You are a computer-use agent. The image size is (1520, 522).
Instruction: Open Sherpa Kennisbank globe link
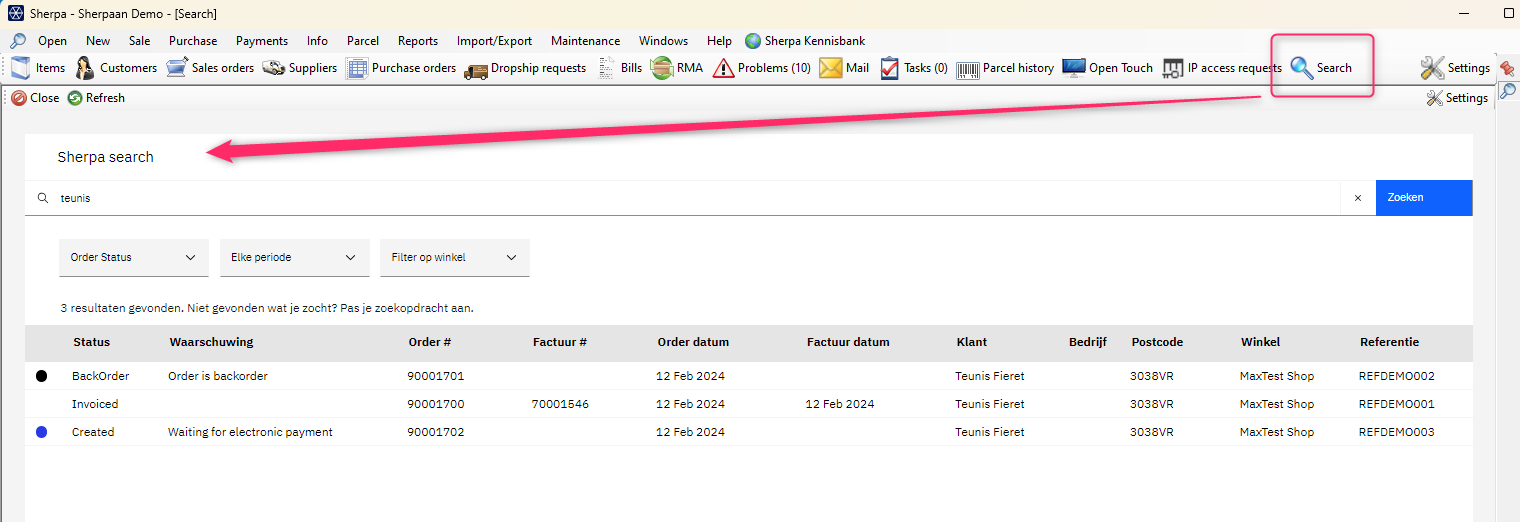point(805,41)
